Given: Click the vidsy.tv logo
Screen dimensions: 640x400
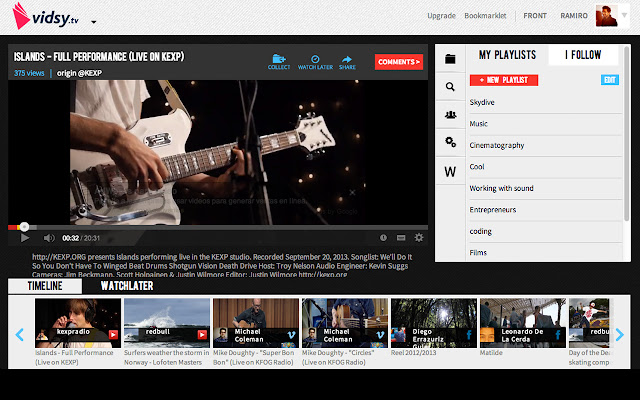Looking at the screenshot, I should (45, 16).
